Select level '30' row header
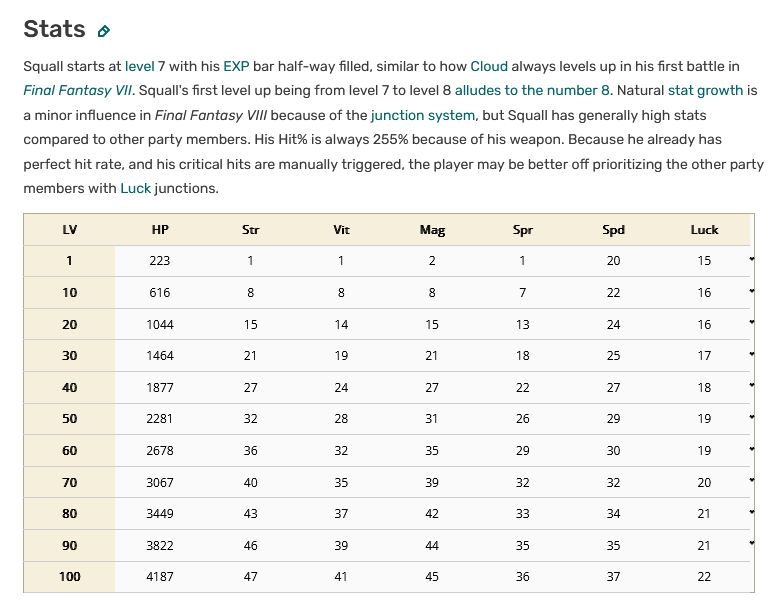 pyautogui.click(x=69, y=356)
